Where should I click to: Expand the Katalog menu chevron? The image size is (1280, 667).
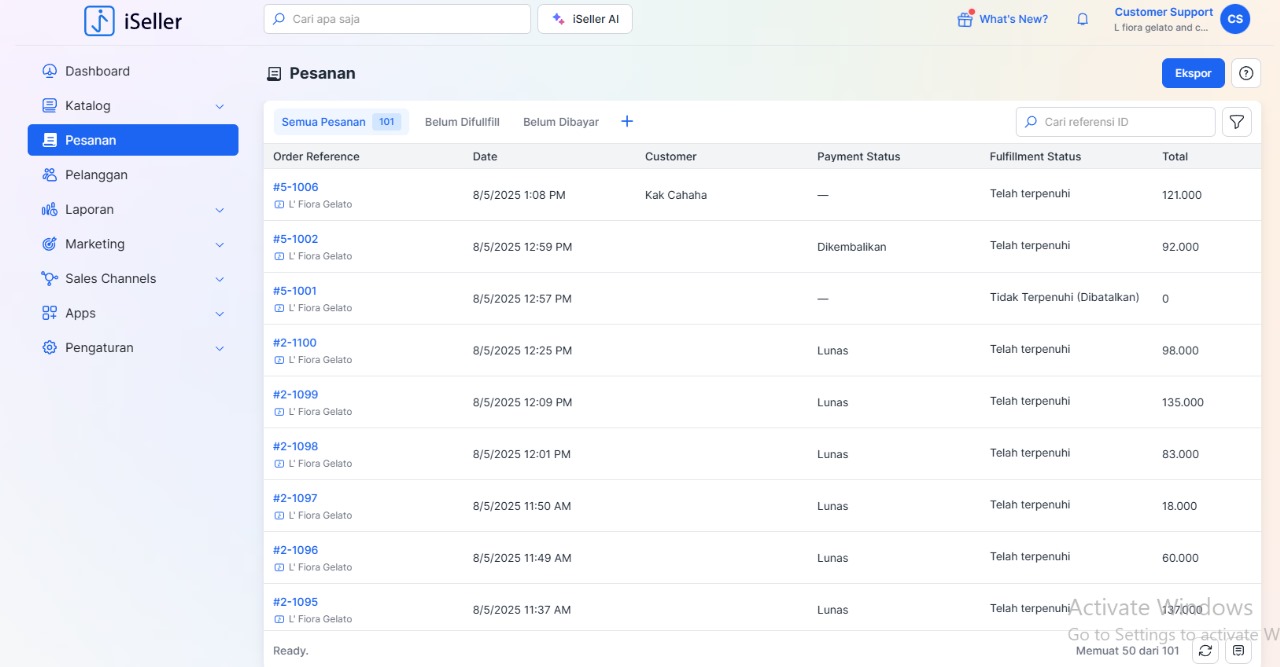click(220, 106)
